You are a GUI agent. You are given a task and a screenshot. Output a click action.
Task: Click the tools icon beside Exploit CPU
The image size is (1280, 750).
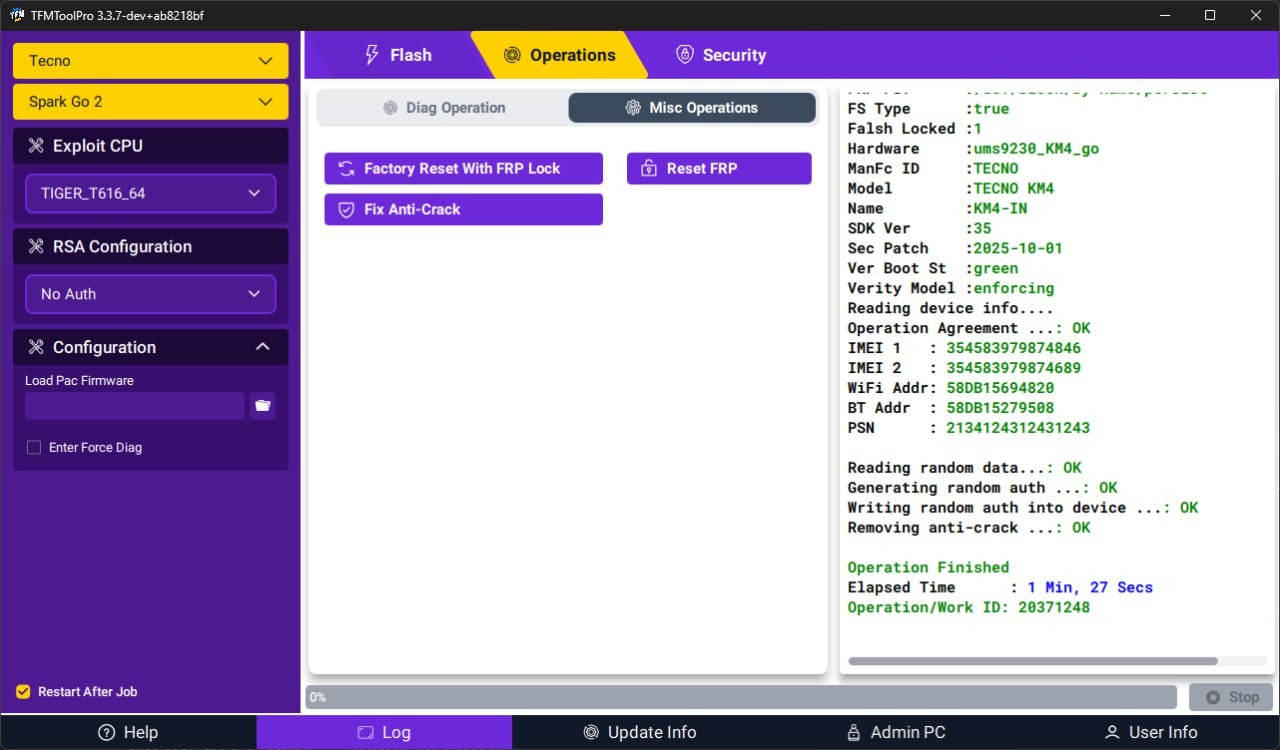coord(36,146)
